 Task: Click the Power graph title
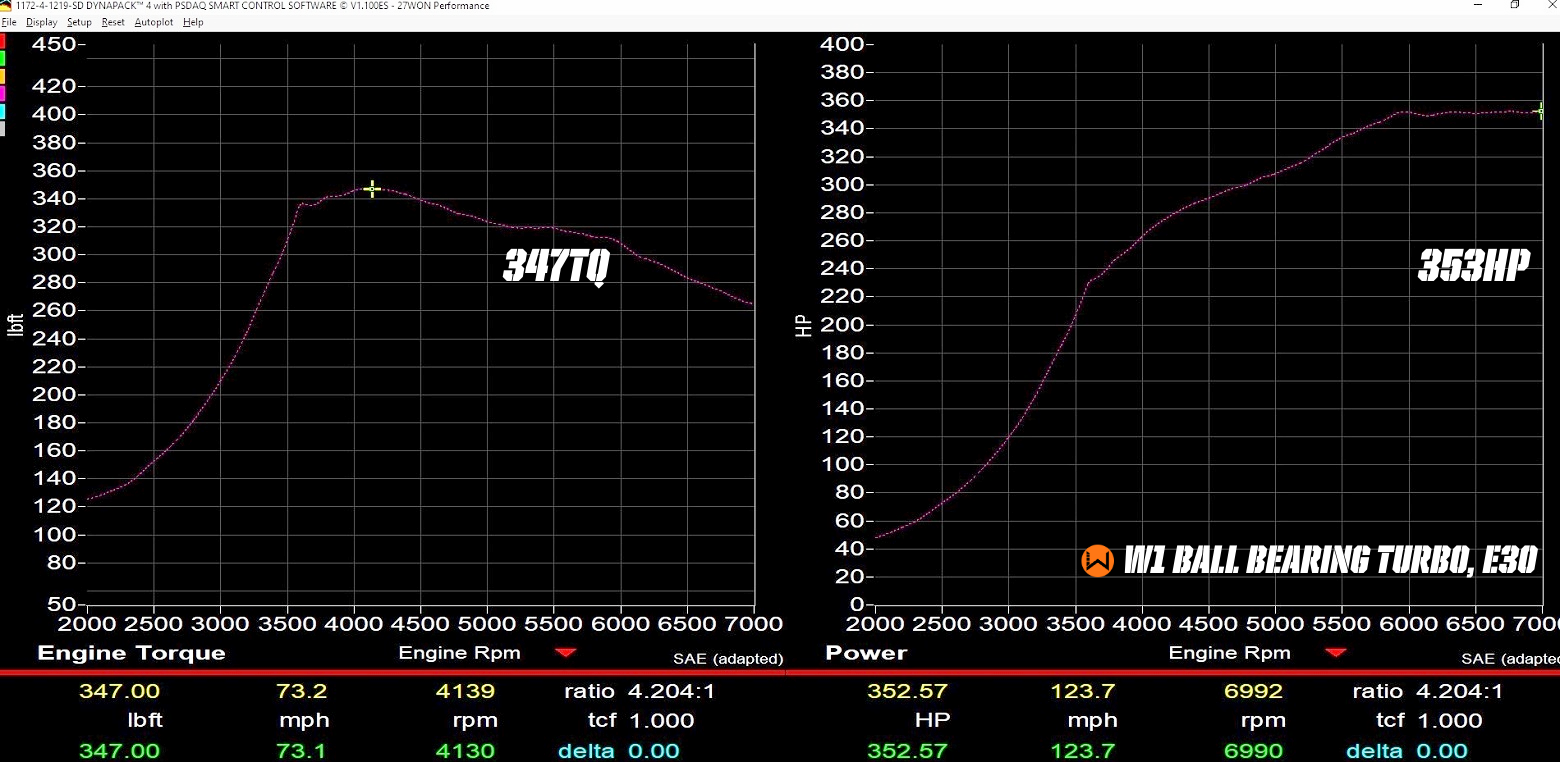(866, 653)
